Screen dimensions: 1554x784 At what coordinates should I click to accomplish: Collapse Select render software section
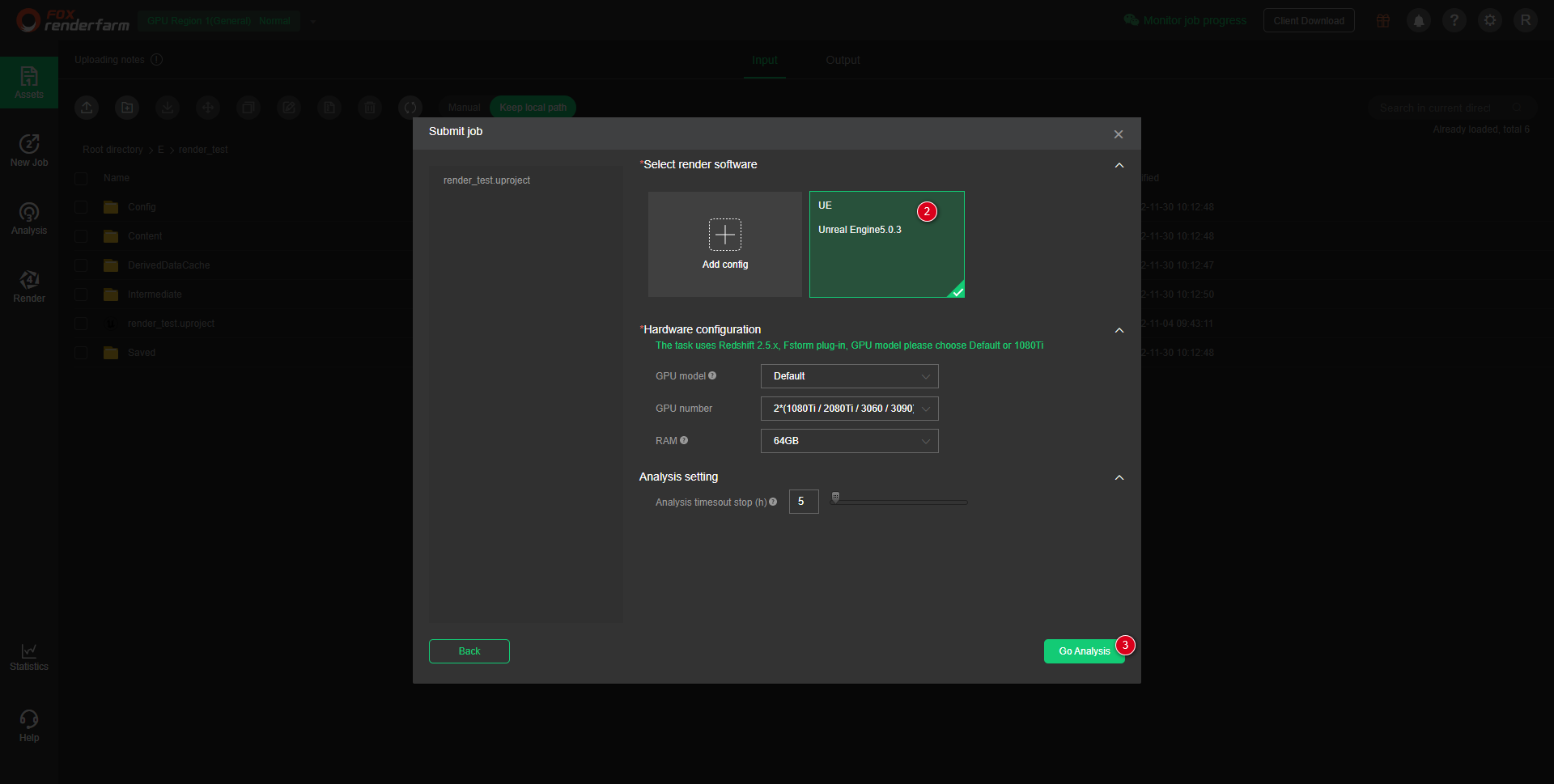(1119, 165)
